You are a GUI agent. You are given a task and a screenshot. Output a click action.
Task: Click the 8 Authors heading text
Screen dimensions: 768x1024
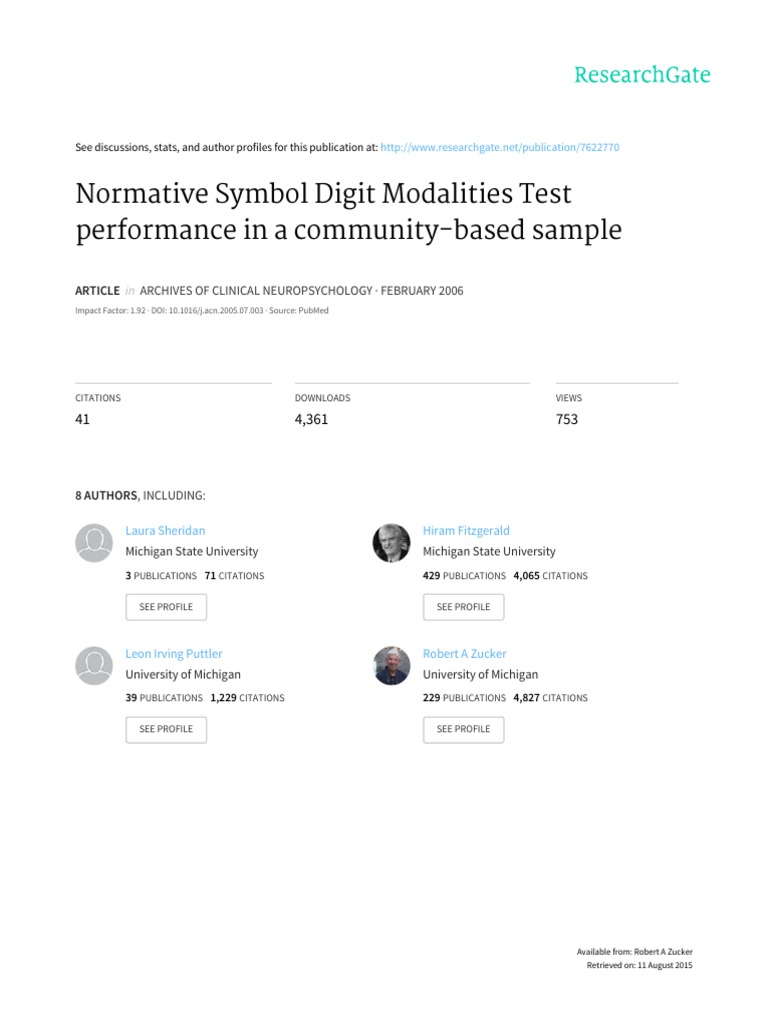coord(141,495)
